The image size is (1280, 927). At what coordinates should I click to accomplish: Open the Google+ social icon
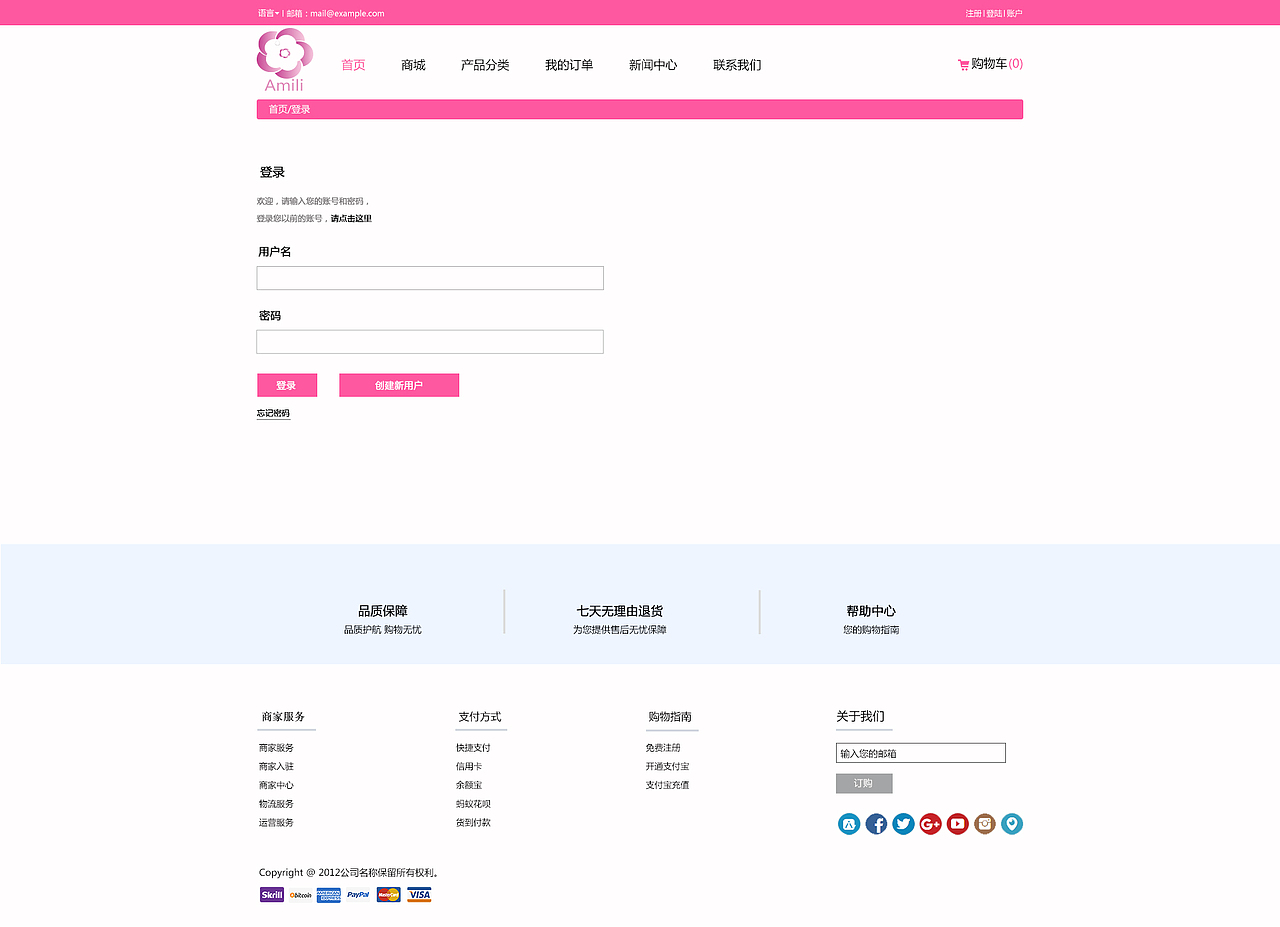point(930,823)
